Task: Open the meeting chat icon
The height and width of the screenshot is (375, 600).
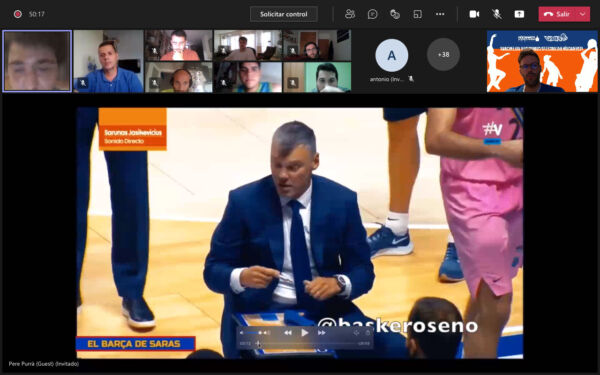Action: [x=372, y=14]
